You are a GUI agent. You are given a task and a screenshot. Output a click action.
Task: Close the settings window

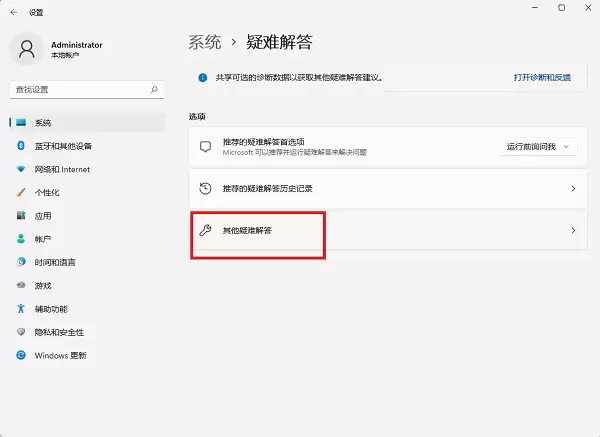(x=588, y=8)
